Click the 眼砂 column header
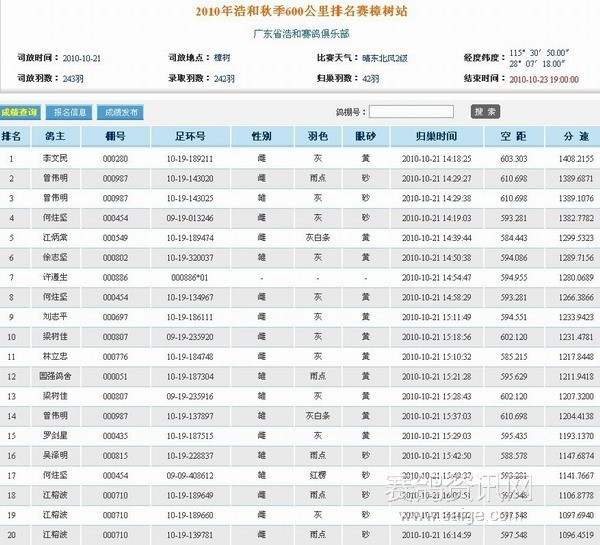Screen dimensions: 600x545 click(x=366, y=136)
